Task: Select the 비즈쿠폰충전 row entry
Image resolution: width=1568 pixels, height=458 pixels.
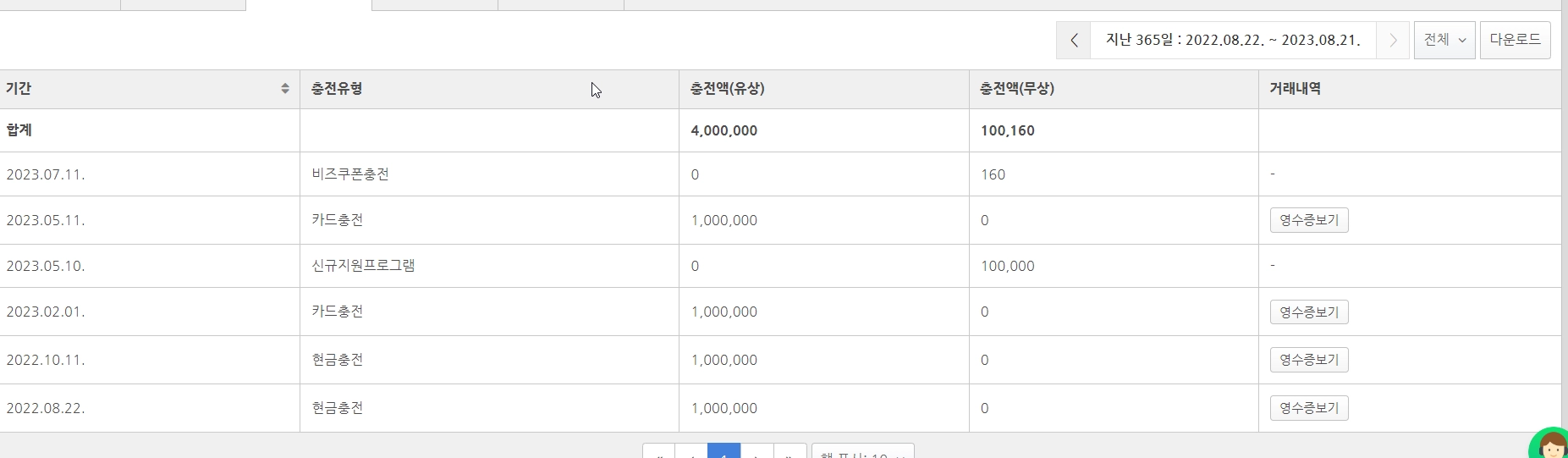Action: (350, 174)
